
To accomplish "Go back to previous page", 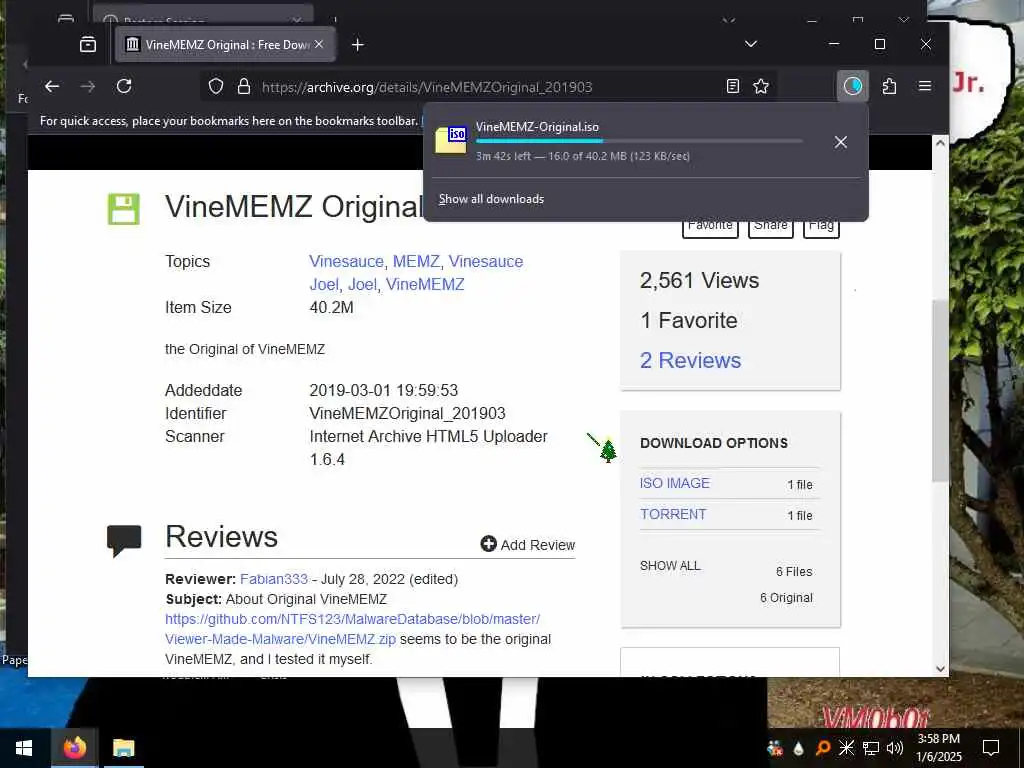I will (52, 86).
